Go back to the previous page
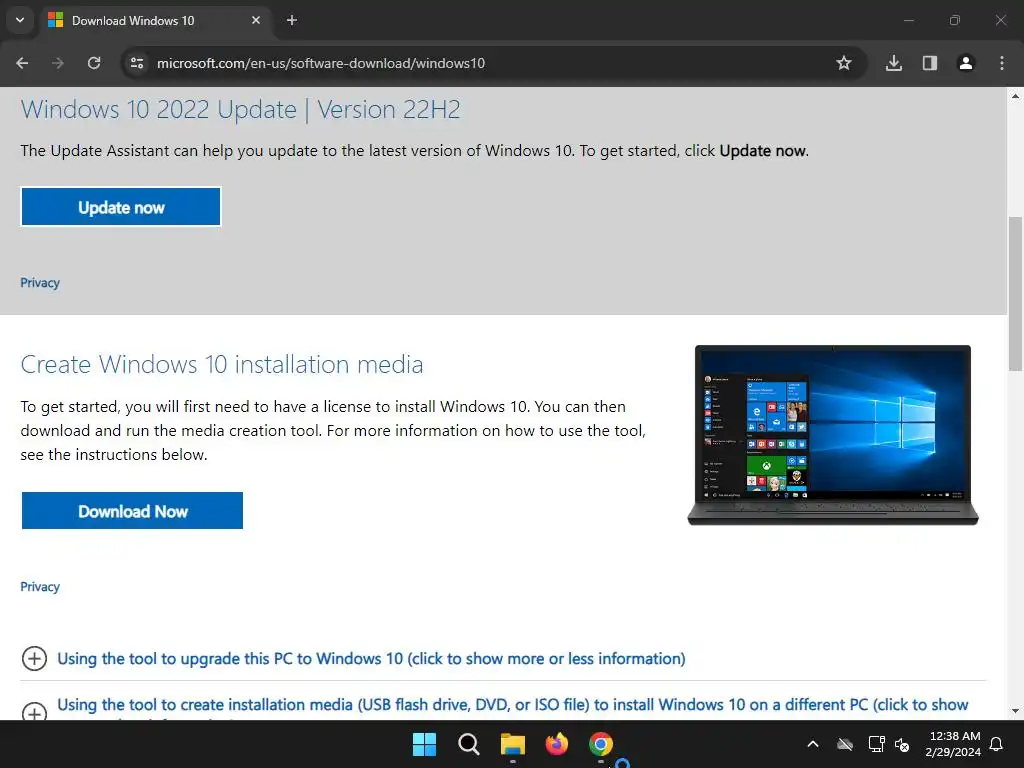 click(x=22, y=63)
